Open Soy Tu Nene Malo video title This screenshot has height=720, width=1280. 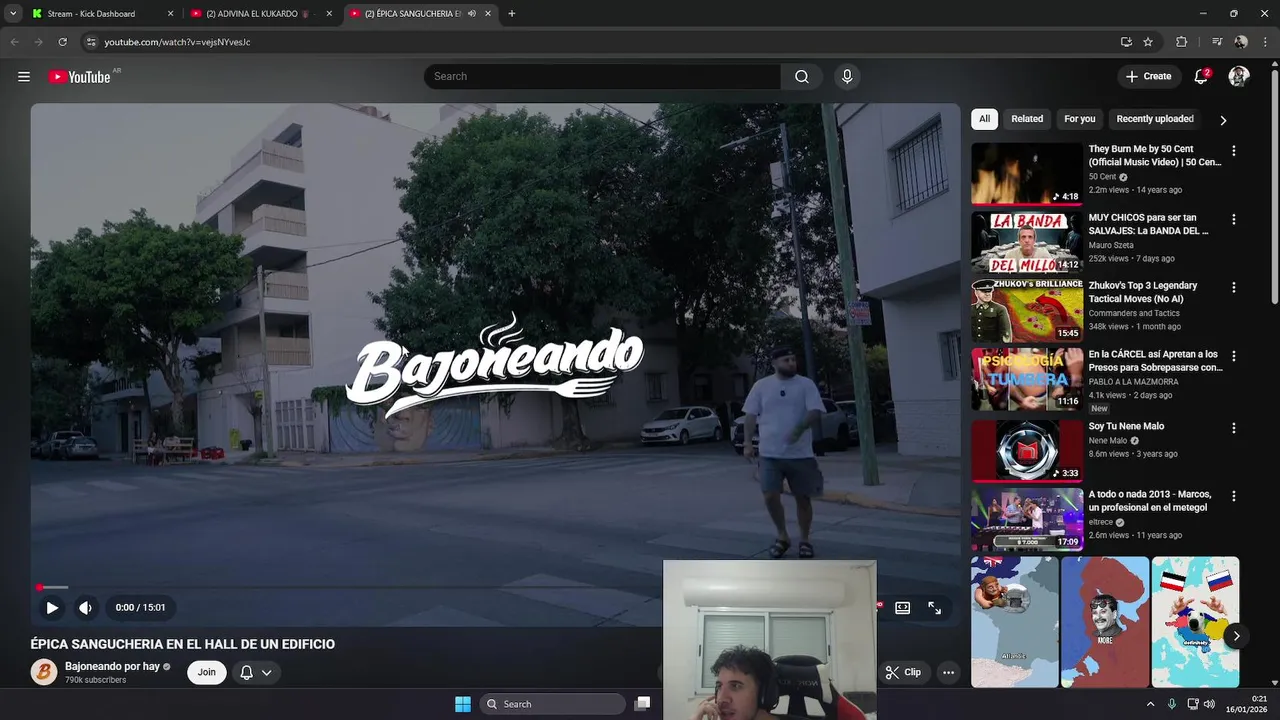[1126, 426]
